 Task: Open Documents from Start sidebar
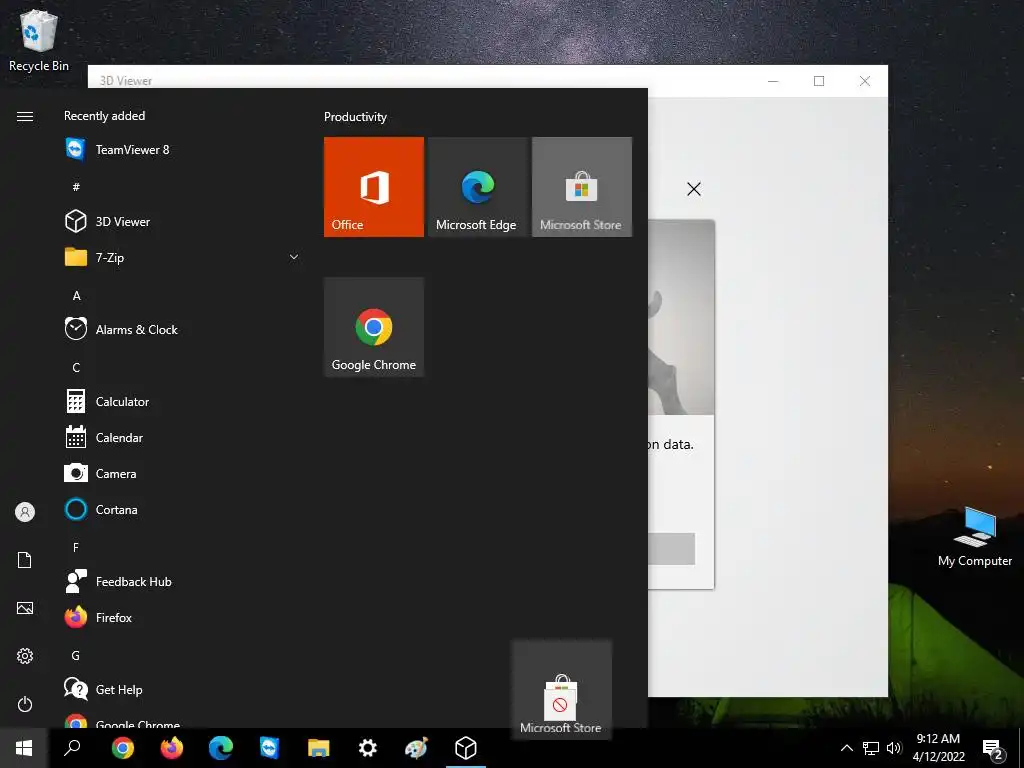pyautogui.click(x=25, y=560)
